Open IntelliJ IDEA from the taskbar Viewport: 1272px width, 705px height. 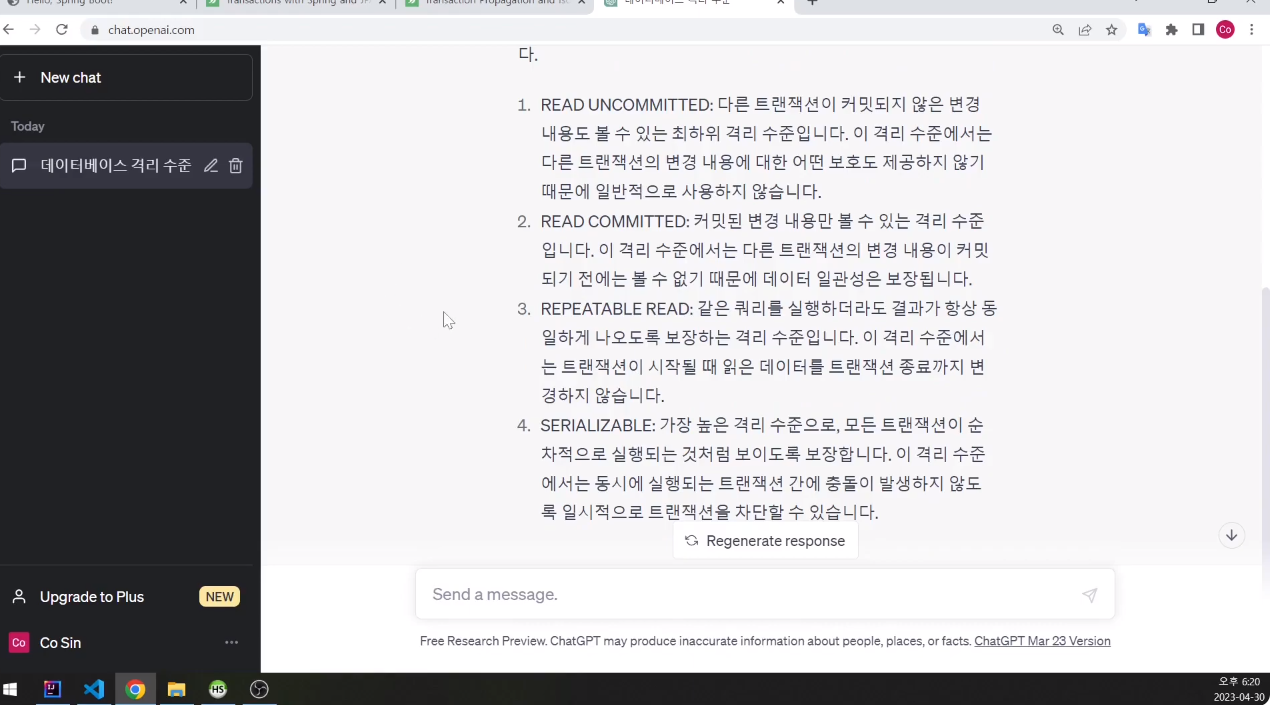(53, 689)
